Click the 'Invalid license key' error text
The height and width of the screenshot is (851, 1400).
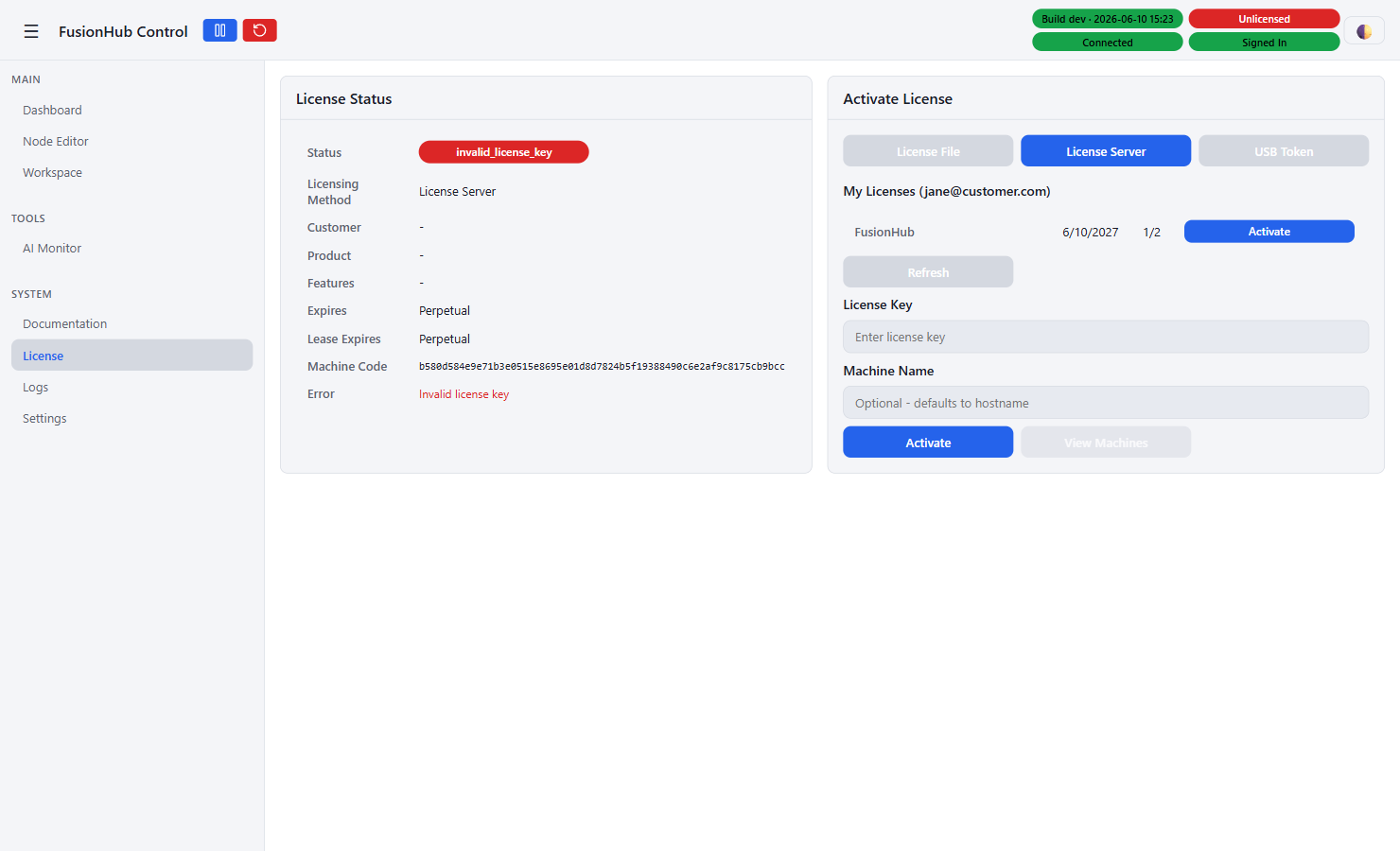point(464,394)
